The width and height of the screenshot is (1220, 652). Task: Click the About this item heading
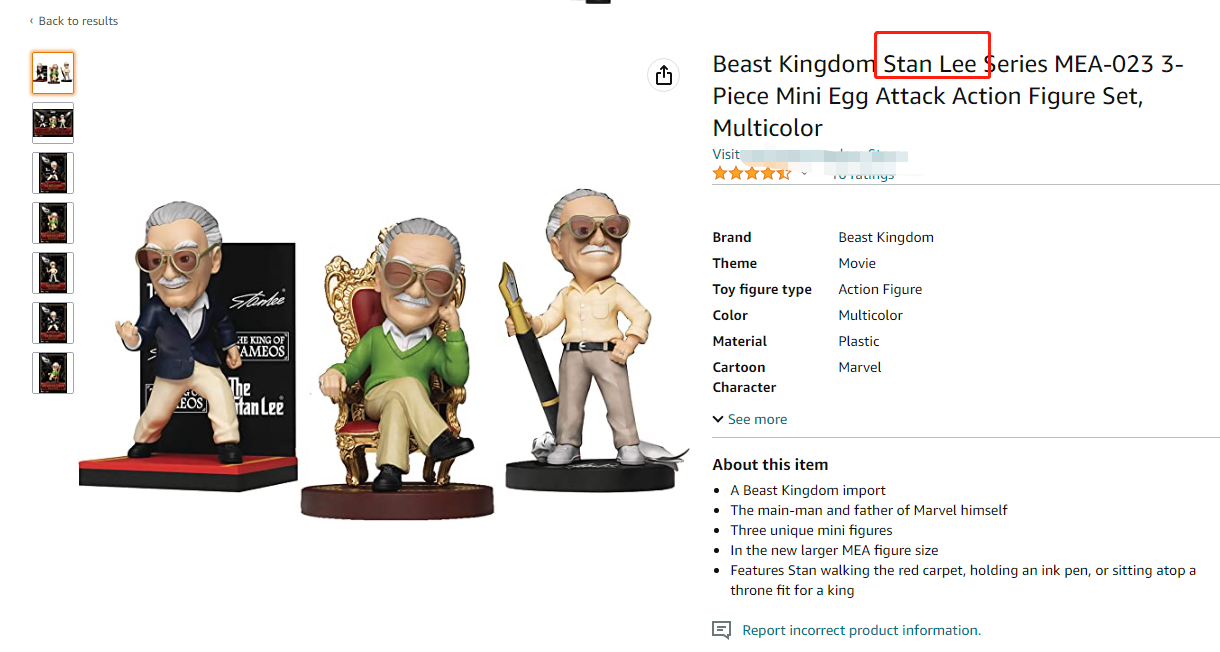(x=770, y=464)
